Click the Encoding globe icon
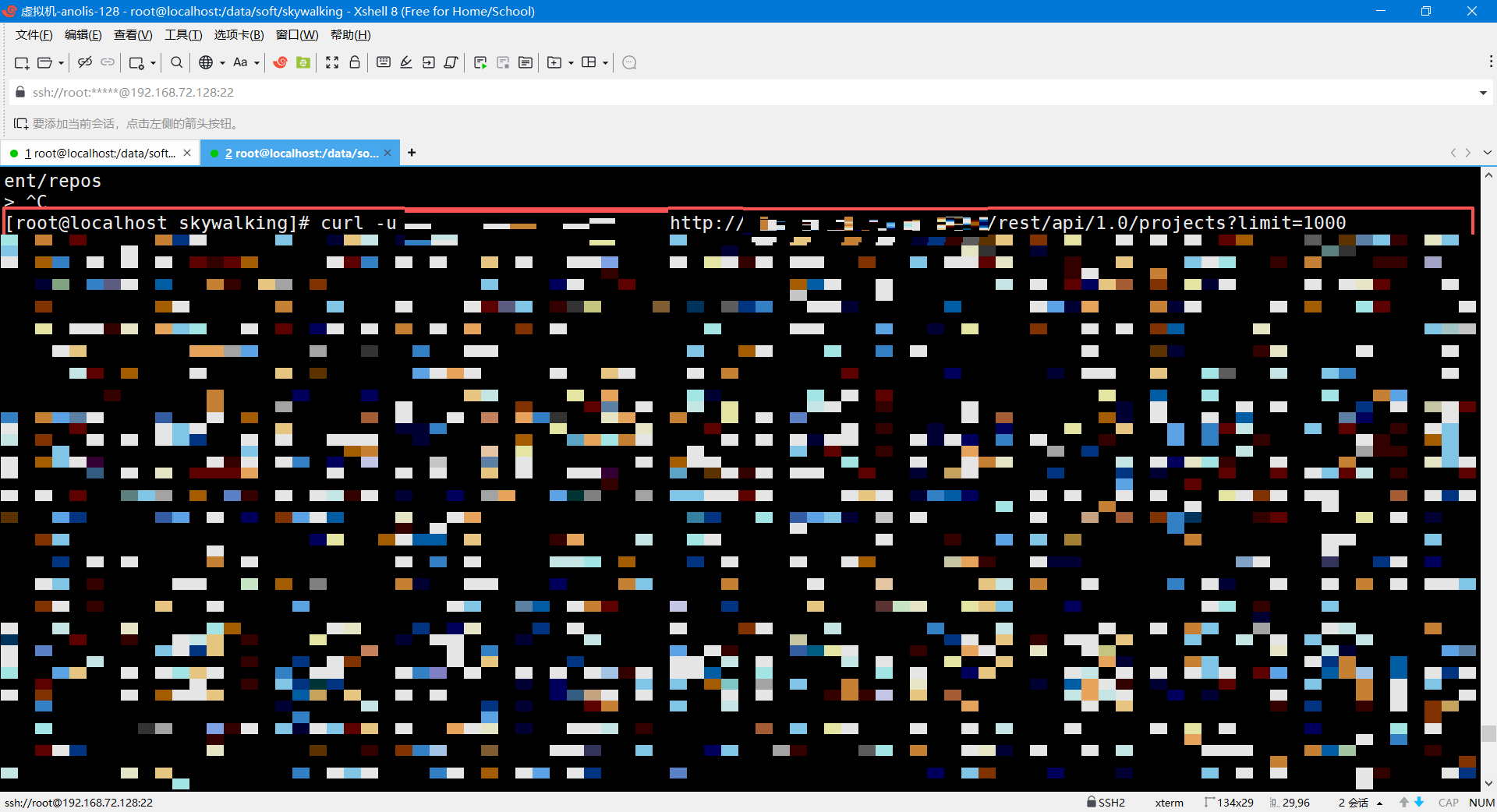 (x=206, y=62)
